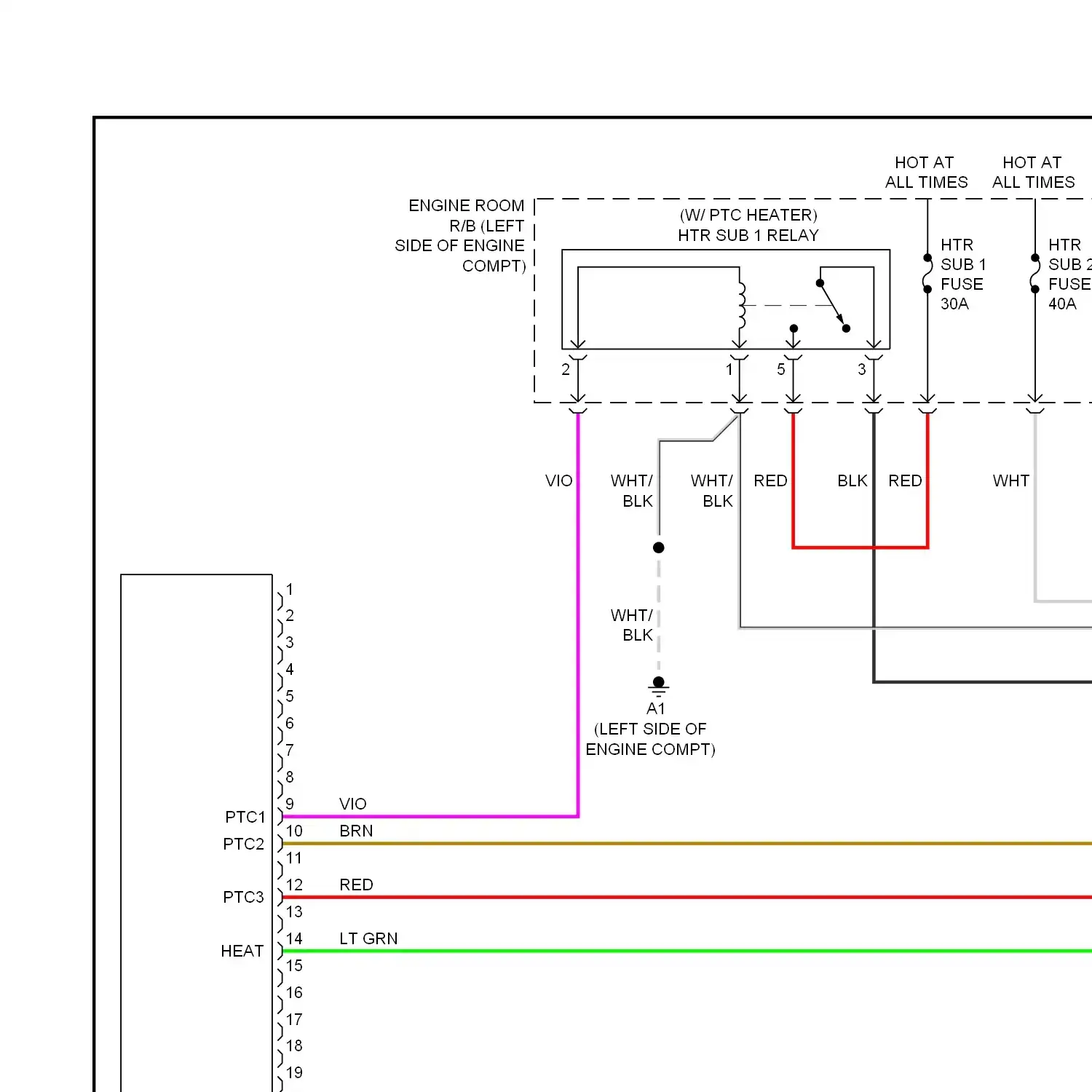Click the dashed WHT/BLK label above ground A1
Screen dimensions: 1092x1092
(632, 625)
